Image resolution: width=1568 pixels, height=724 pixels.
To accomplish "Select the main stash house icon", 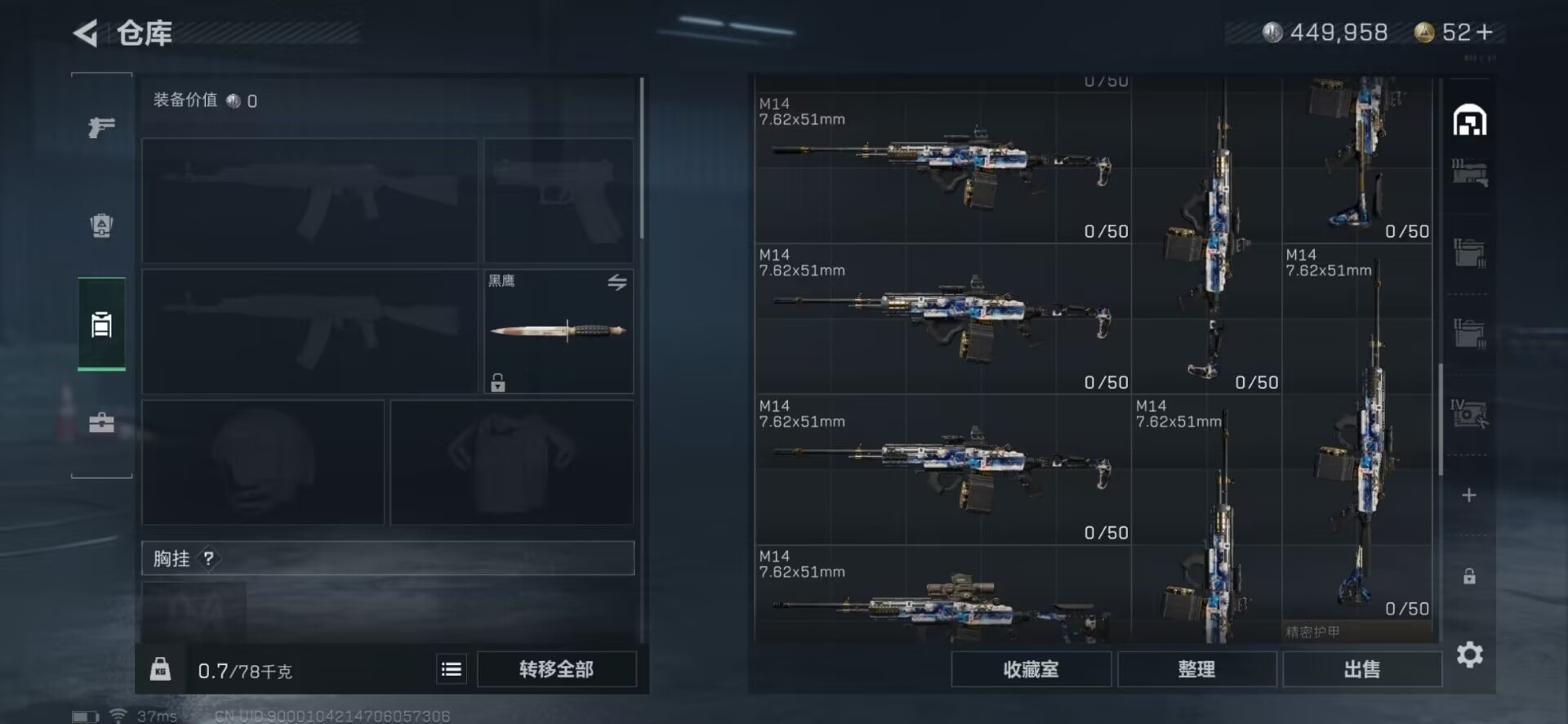I will click(1469, 120).
